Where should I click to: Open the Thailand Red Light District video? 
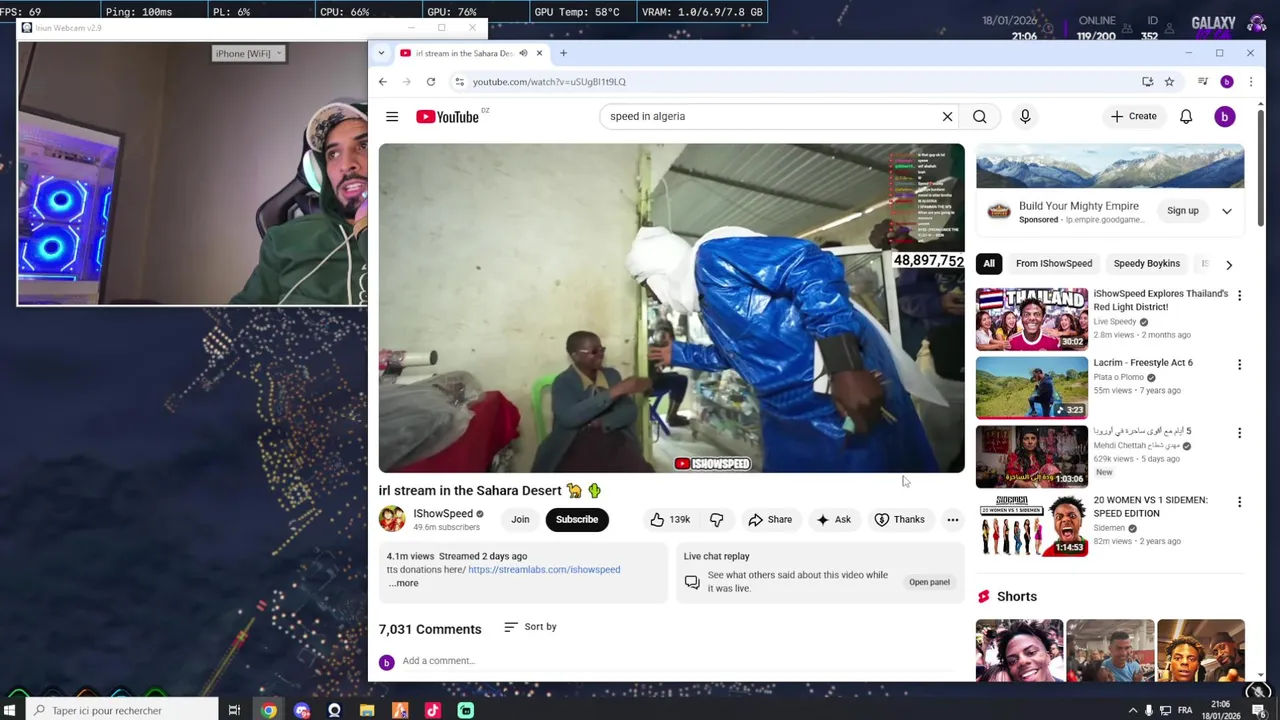click(x=1032, y=319)
